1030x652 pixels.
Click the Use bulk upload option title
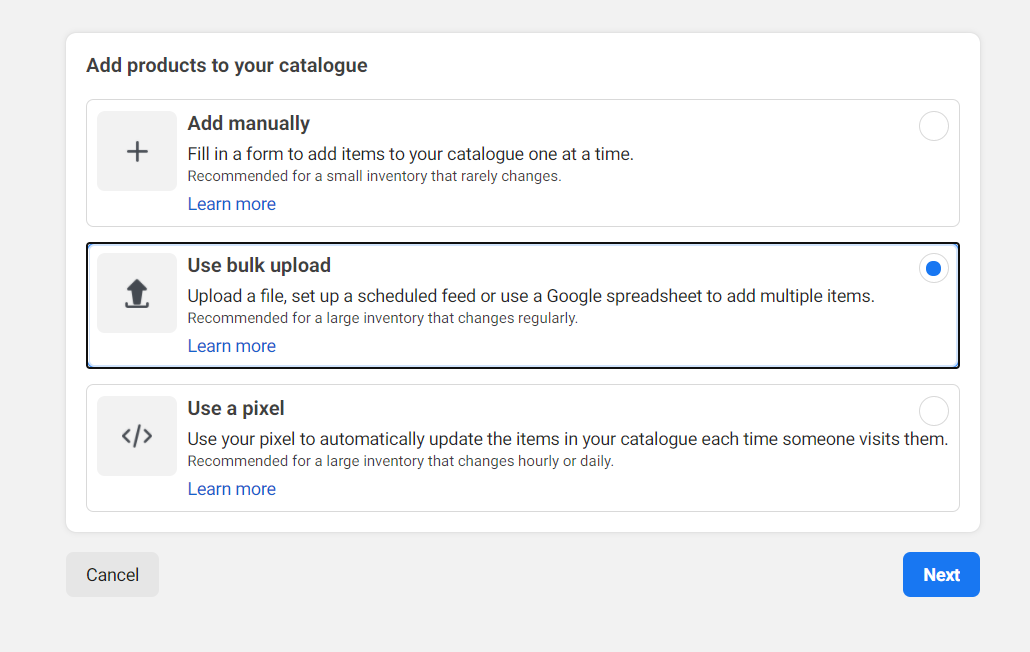coord(259,266)
